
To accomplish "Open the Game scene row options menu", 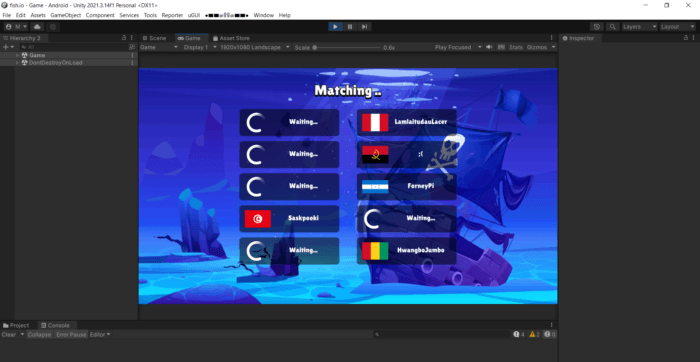I will click(132, 55).
